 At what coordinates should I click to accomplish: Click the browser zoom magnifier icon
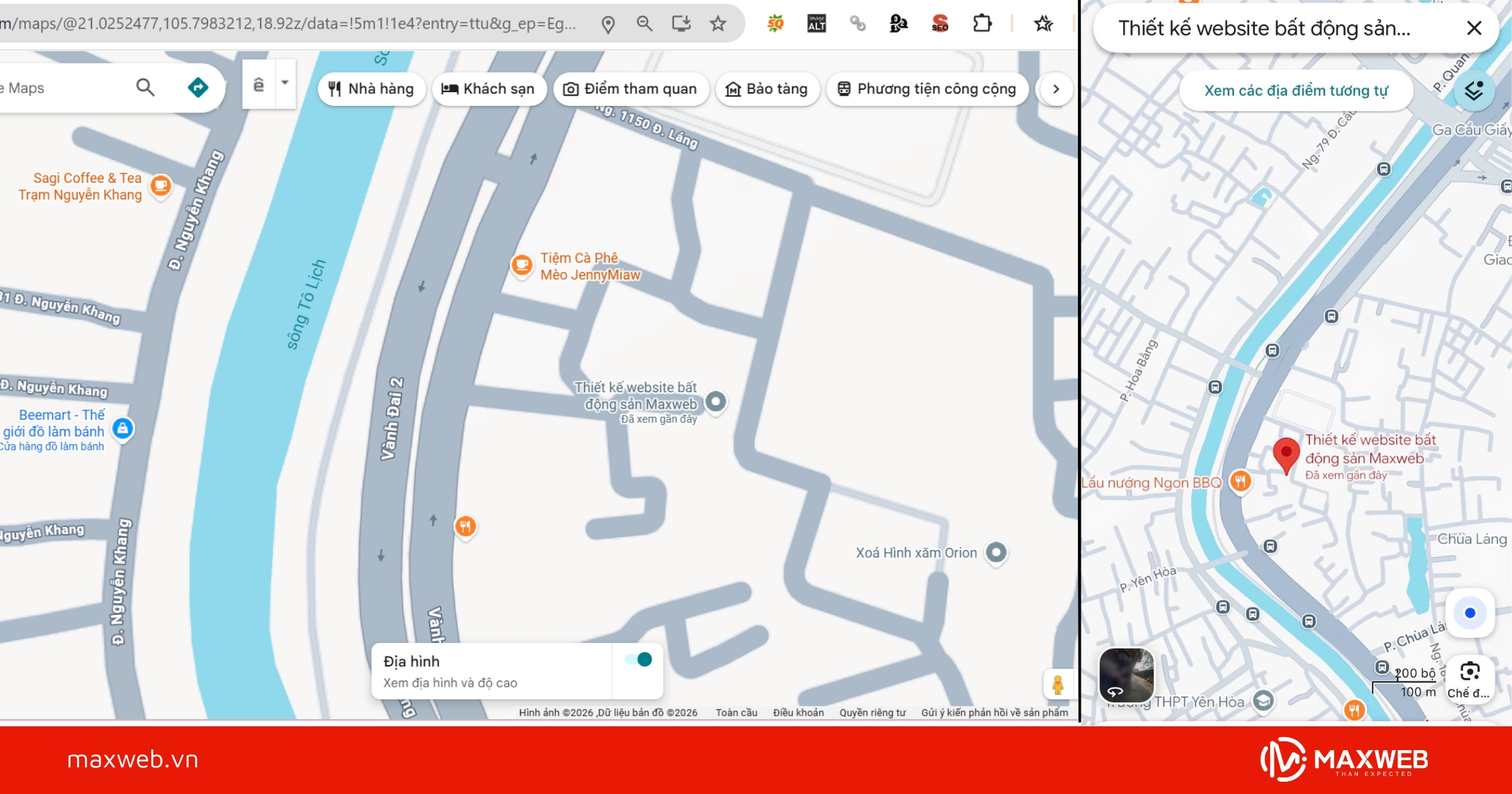(644, 24)
